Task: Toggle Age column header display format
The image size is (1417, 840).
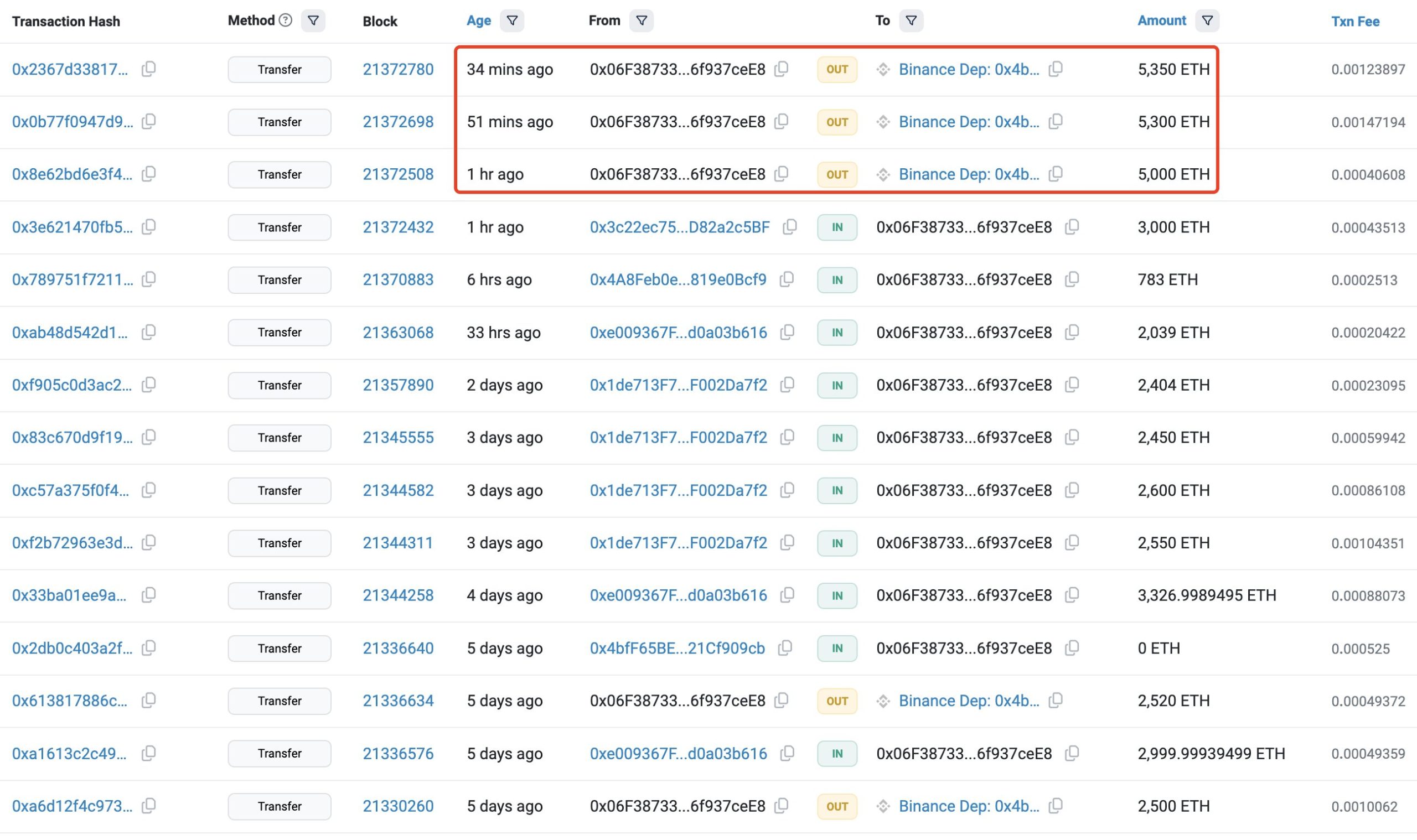Action: pos(478,21)
